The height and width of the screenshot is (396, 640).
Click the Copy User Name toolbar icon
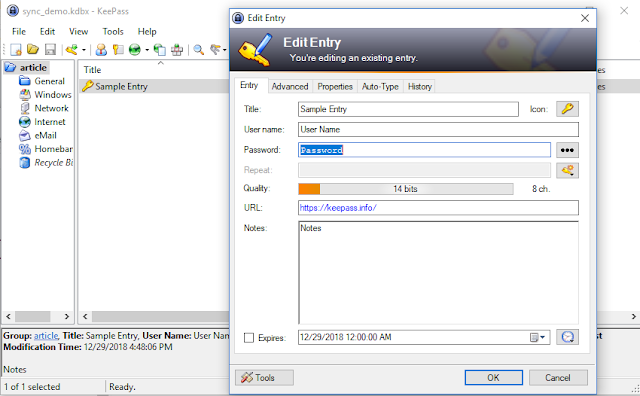point(101,50)
